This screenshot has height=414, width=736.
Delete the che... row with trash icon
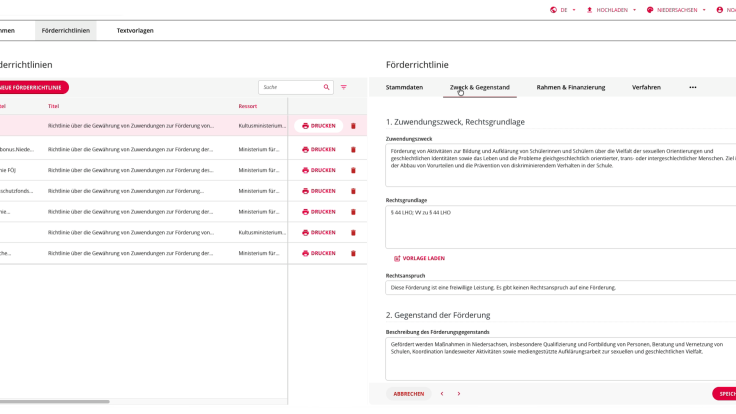[353, 253]
